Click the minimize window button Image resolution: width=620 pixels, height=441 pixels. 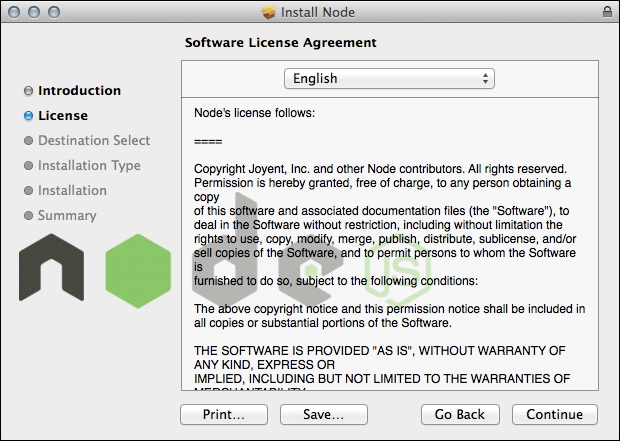click(x=34, y=12)
